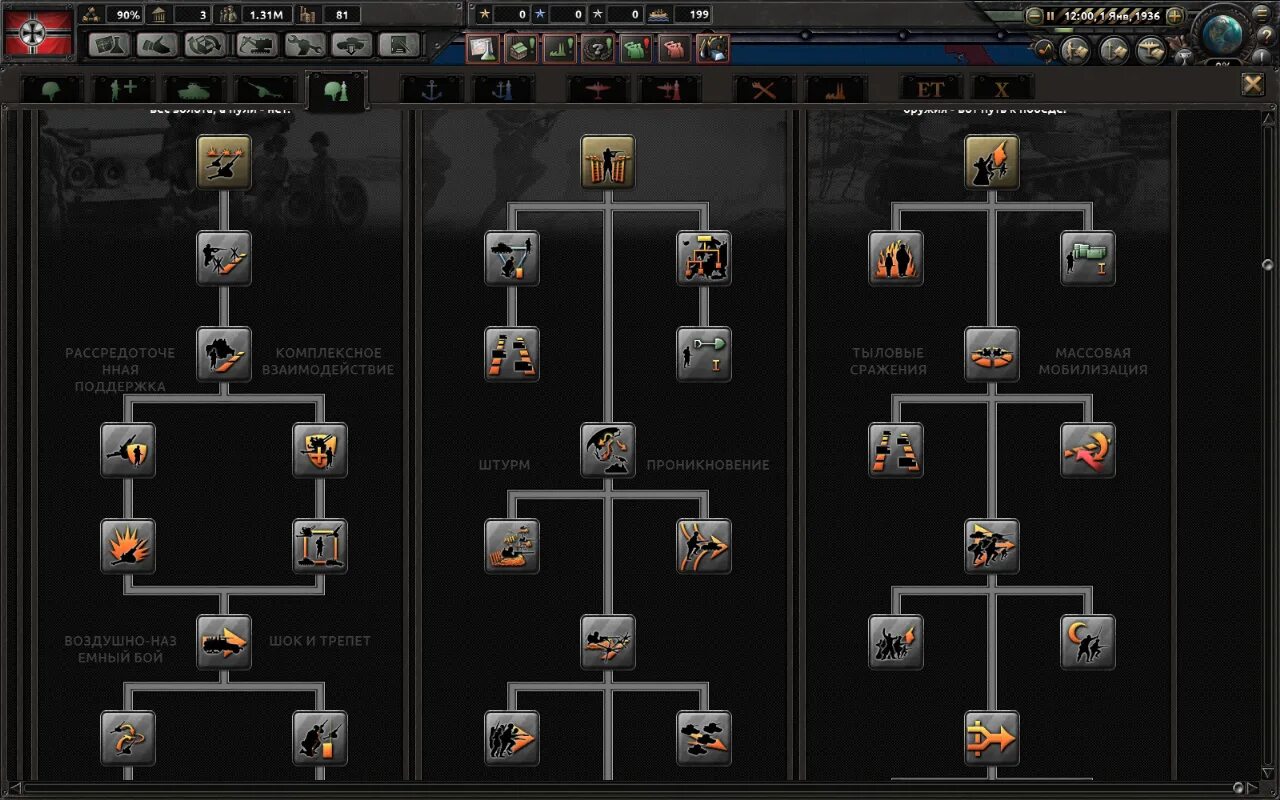Viewport: 1280px width, 800px height.
Task: Select shield doctrine under Рассредоточенная поддержка
Action: (x=128, y=450)
